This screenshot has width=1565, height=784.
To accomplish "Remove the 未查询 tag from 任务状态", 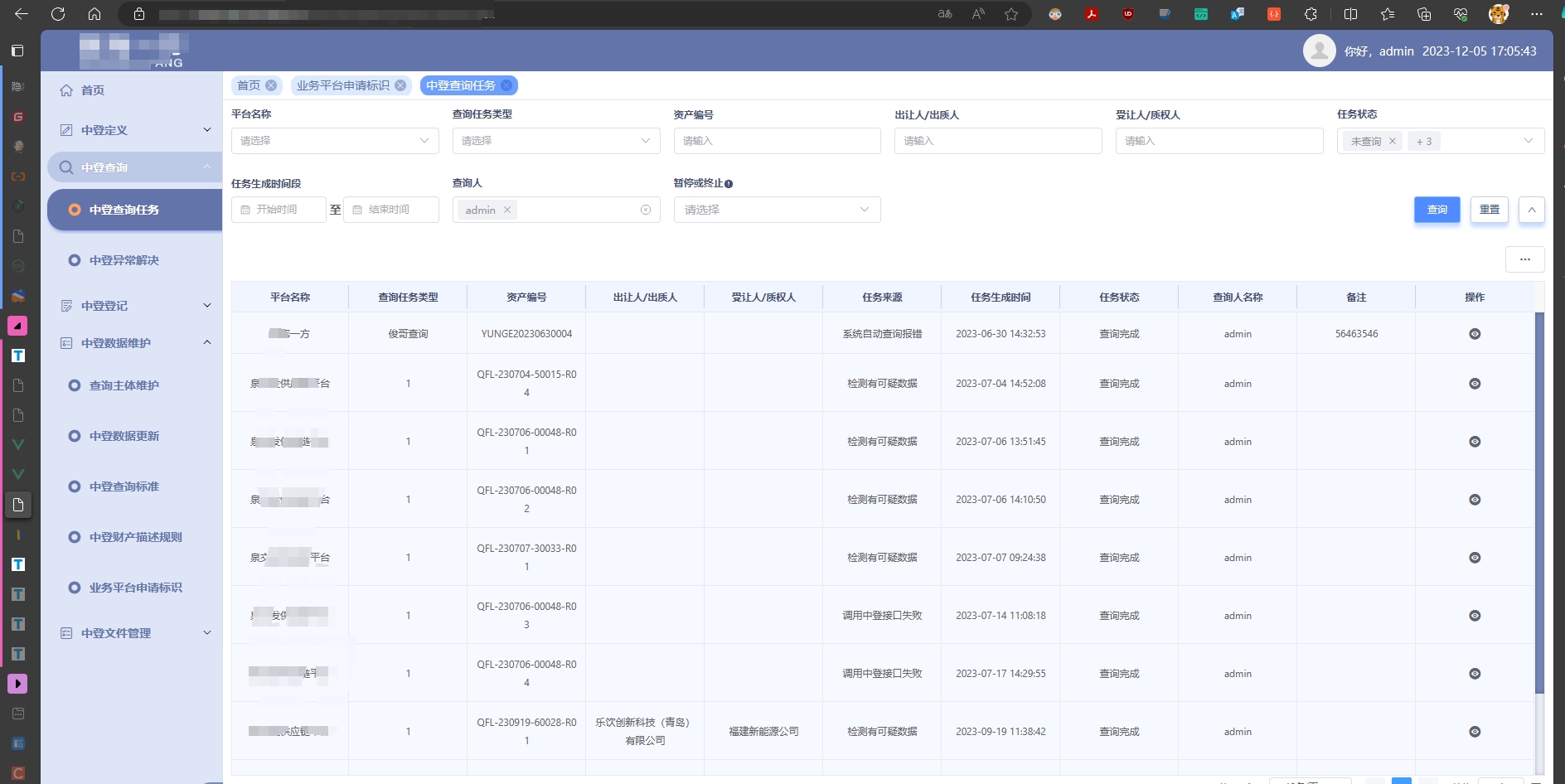I will (1393, 142).
